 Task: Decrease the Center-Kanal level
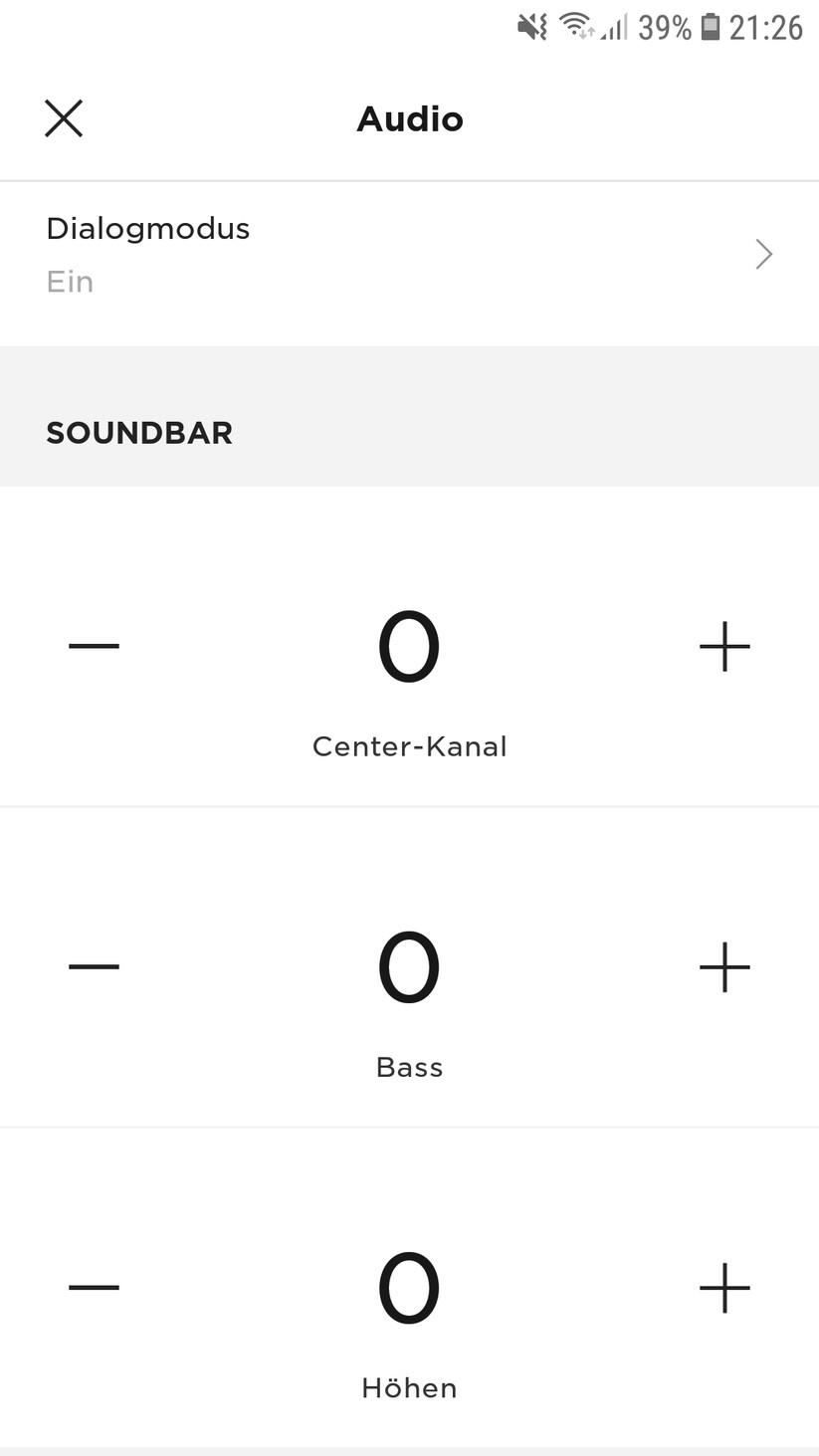click(x=94, y=646)
